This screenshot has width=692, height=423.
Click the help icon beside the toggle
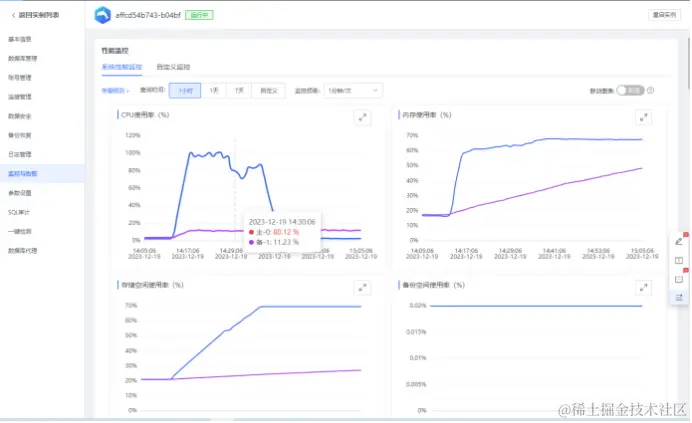pyautogui.click(x=651, y=91)
